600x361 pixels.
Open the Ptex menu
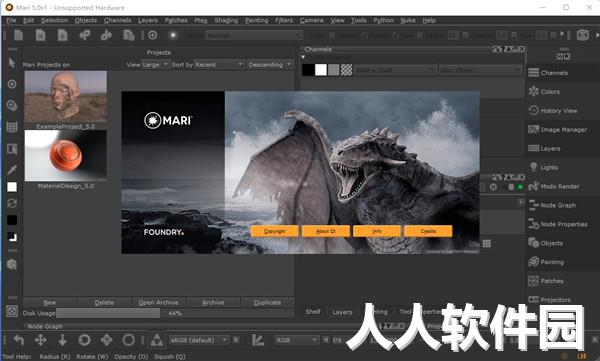[x=201, y=20]
